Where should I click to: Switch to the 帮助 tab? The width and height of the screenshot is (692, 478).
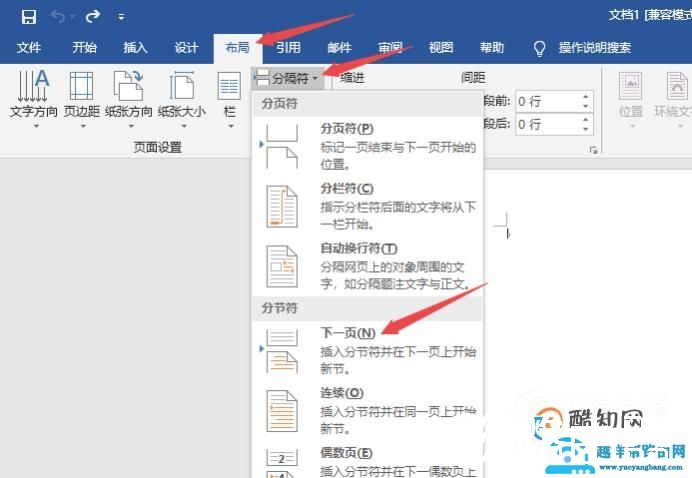[492, 47]
